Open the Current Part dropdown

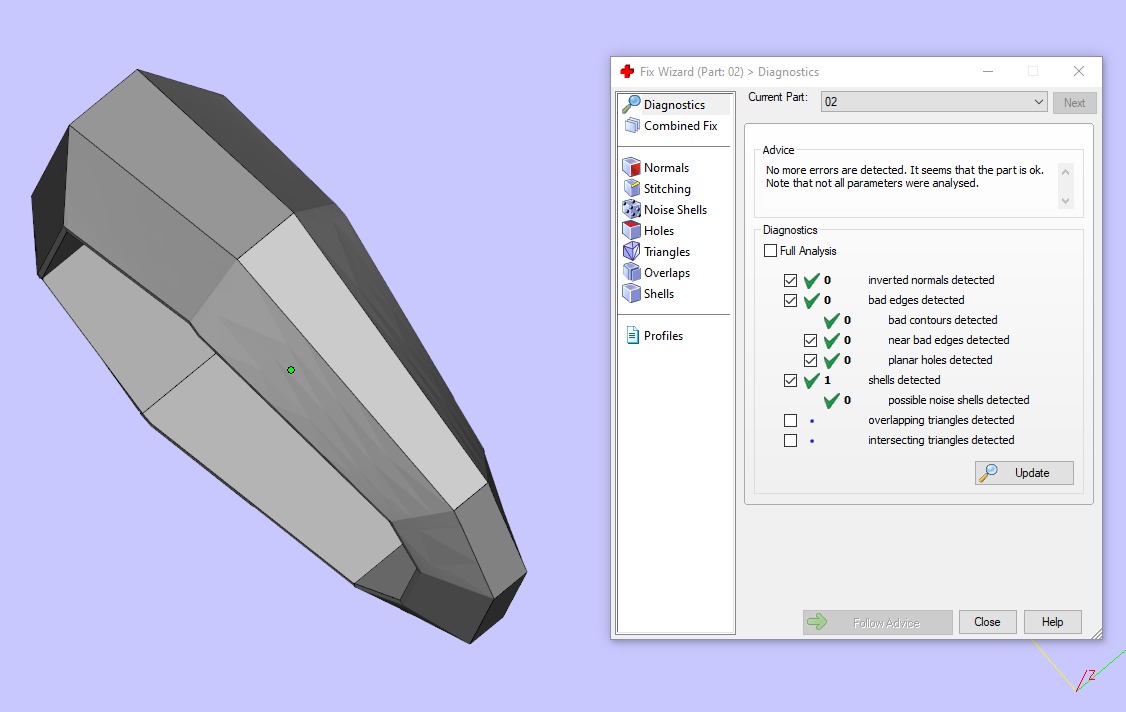click(x=934, y=102)
